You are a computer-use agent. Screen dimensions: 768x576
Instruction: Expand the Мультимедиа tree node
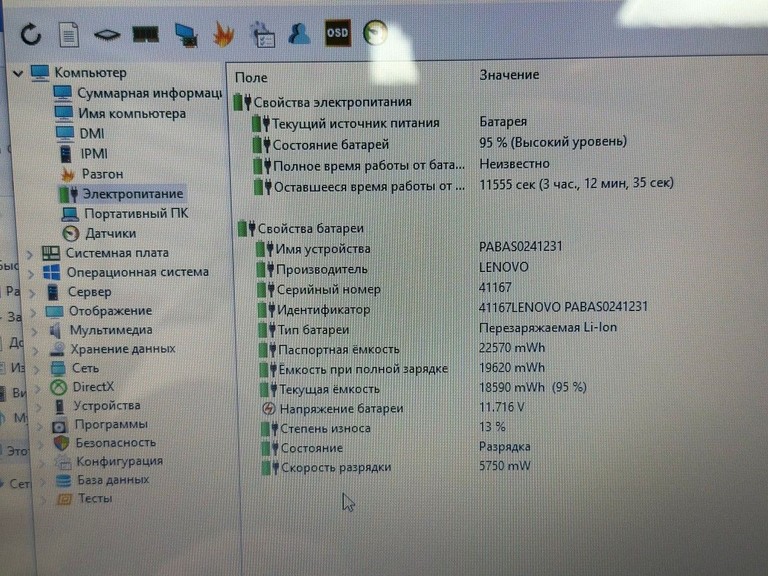(x=35, y=332)
